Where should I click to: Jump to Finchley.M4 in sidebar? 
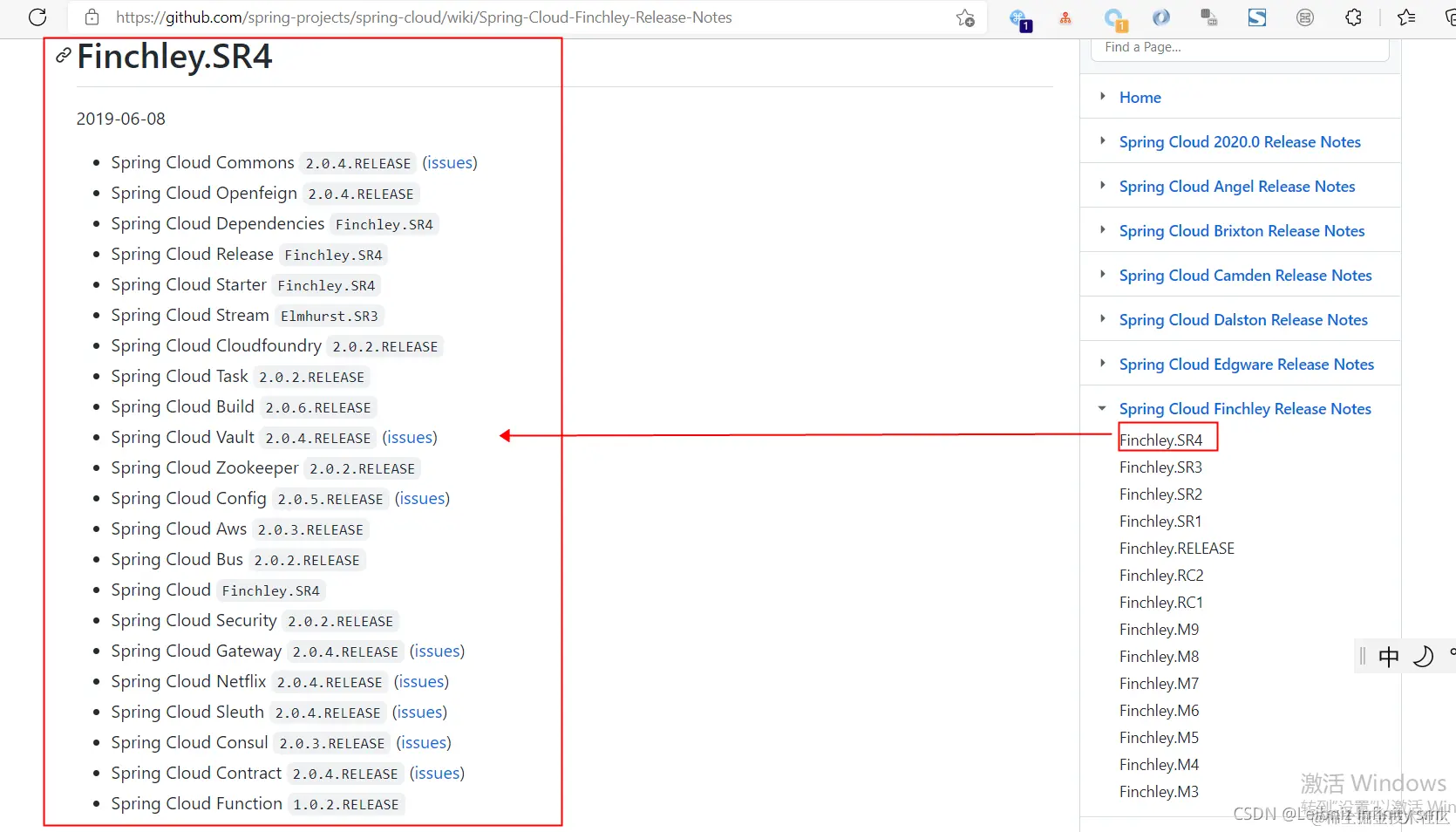pyautogui.click(x=1160, y=765)
